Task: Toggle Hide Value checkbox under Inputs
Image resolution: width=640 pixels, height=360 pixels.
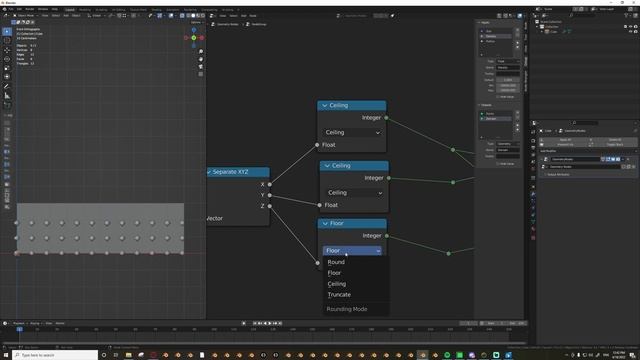Action: pos(498,97)
